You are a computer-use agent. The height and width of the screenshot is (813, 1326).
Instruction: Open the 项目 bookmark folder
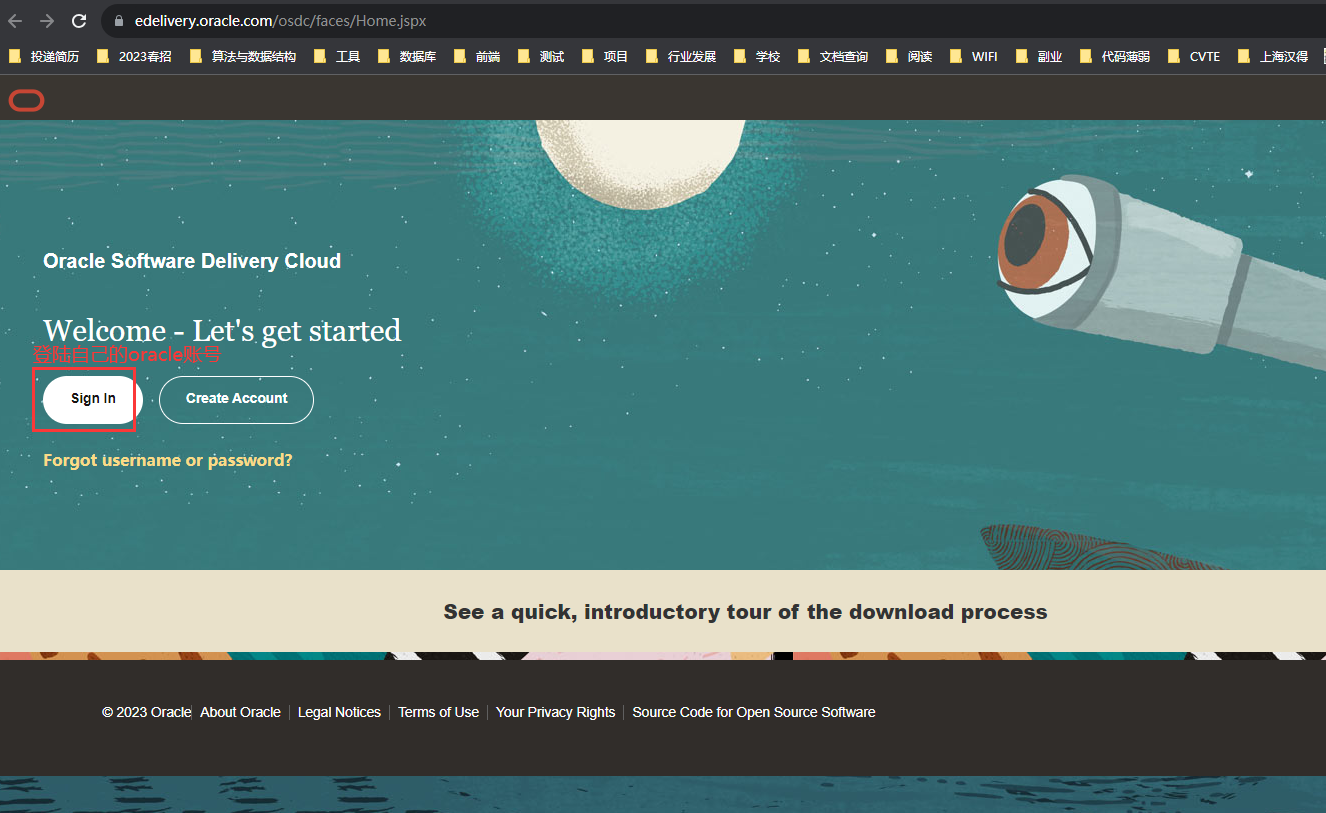(605, 57)
